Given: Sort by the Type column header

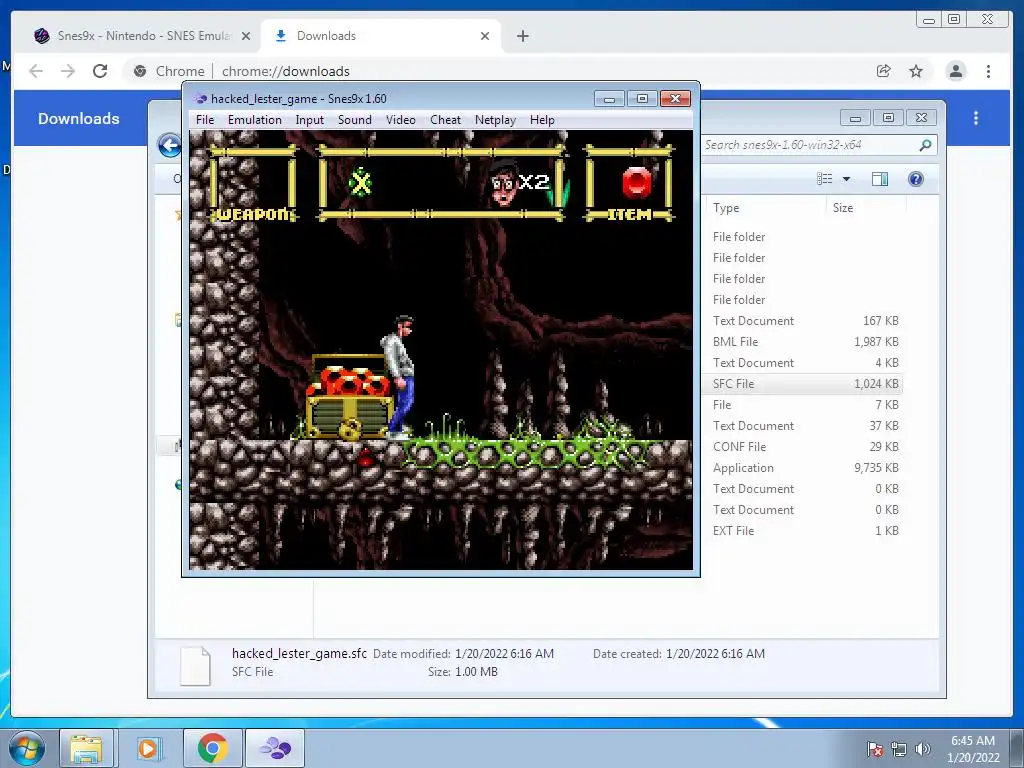Looking at the screenshot, I should click(x=767, y=208).
